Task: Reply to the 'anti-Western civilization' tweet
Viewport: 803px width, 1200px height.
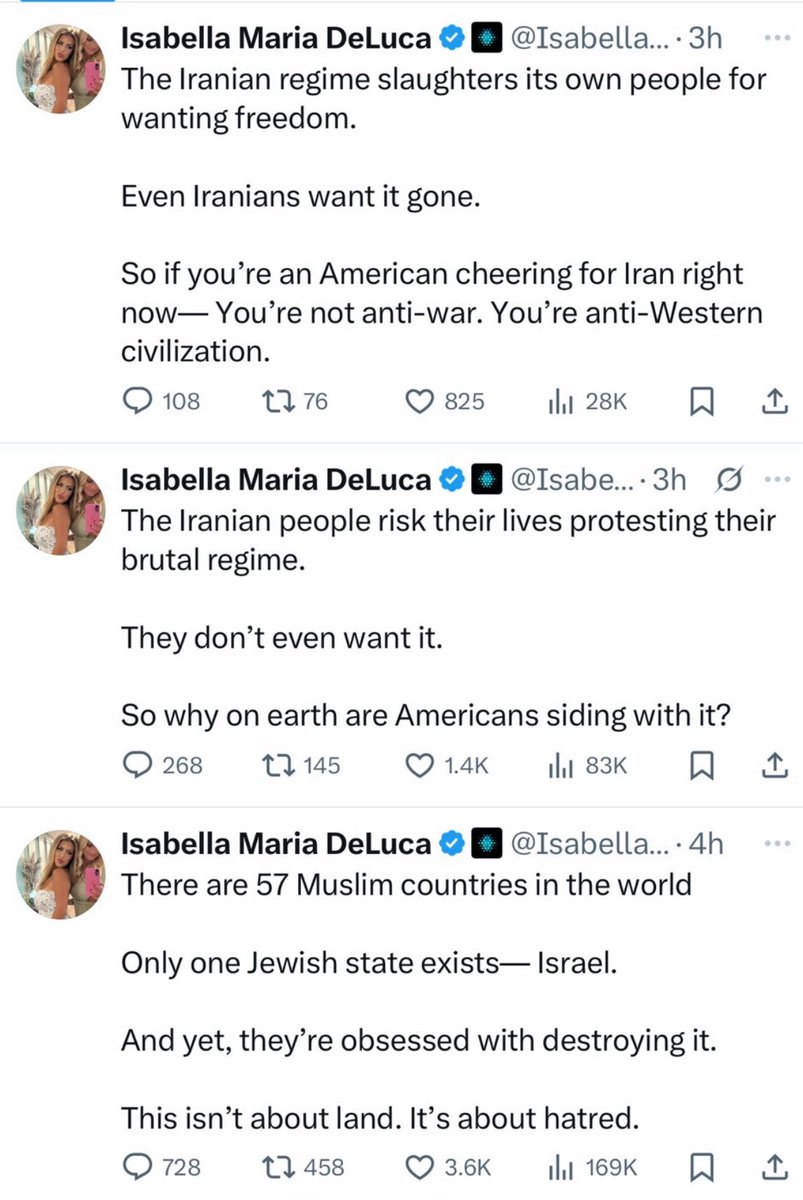Action: pos(136,401)
